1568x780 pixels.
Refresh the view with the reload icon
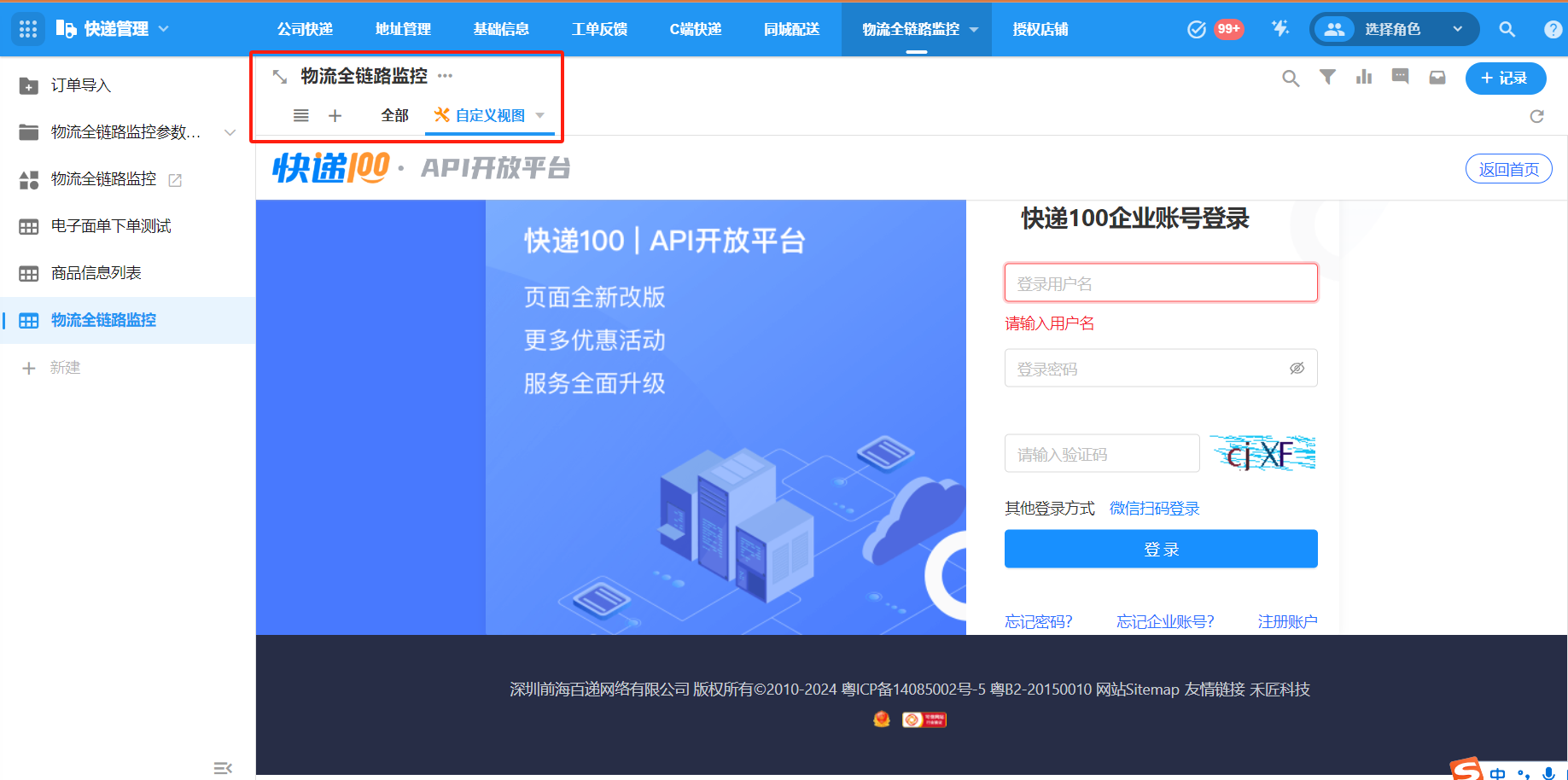[1536, 116]
